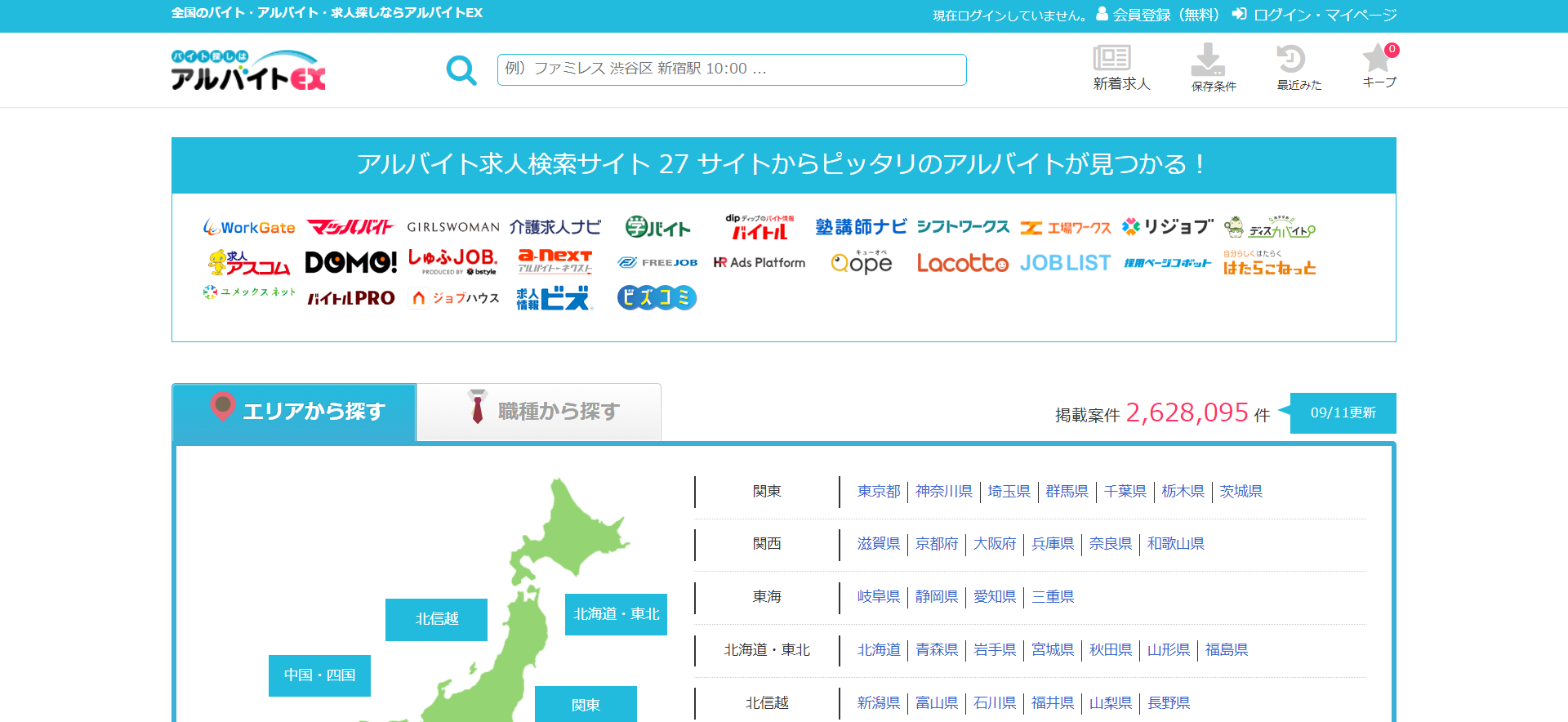Click the dip バイトル logo

tap(759, 227)
